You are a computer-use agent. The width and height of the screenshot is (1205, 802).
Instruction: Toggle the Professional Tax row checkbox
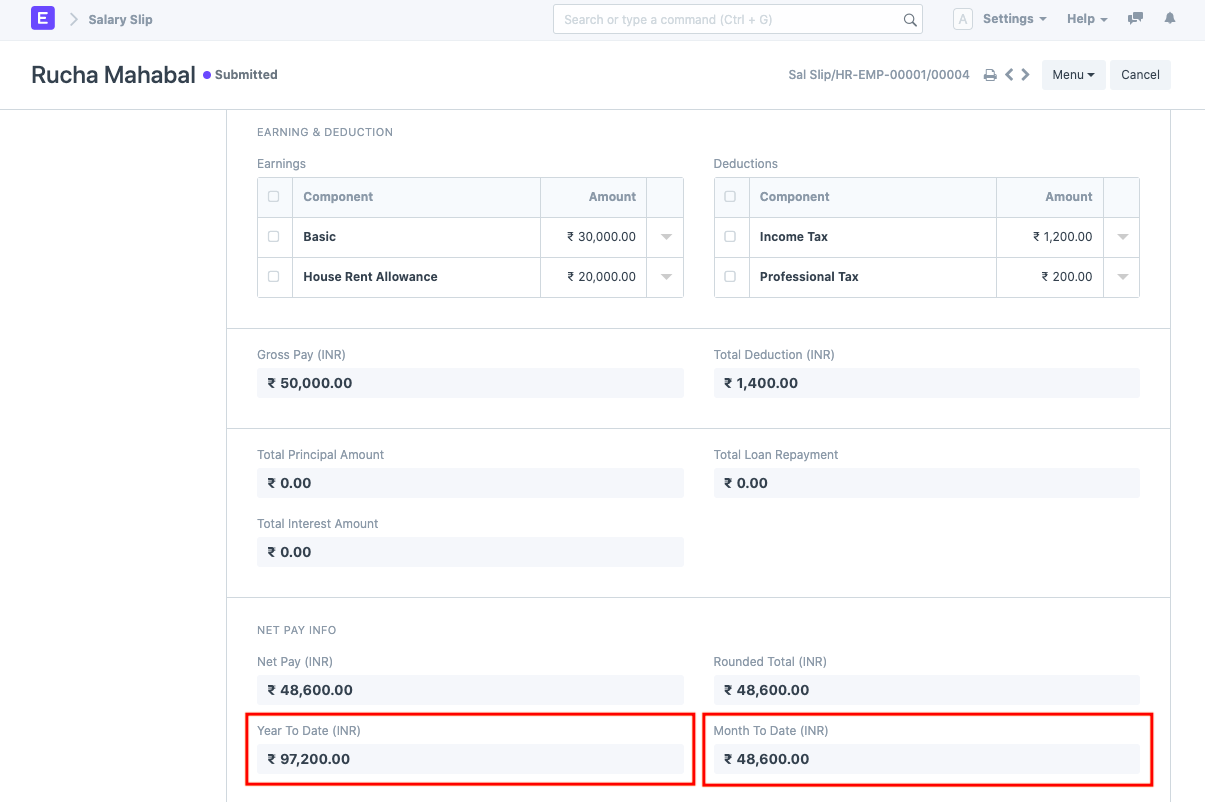point(730,277)
